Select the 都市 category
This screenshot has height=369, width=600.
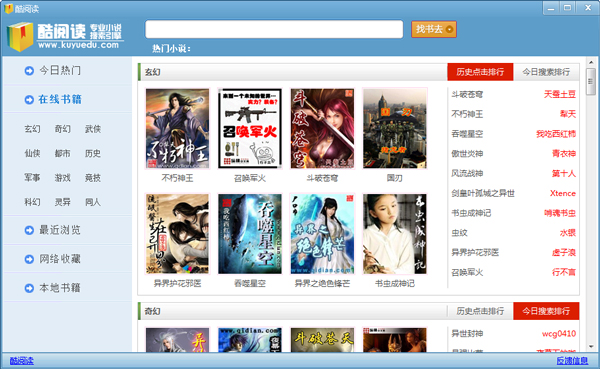(62, 153)
